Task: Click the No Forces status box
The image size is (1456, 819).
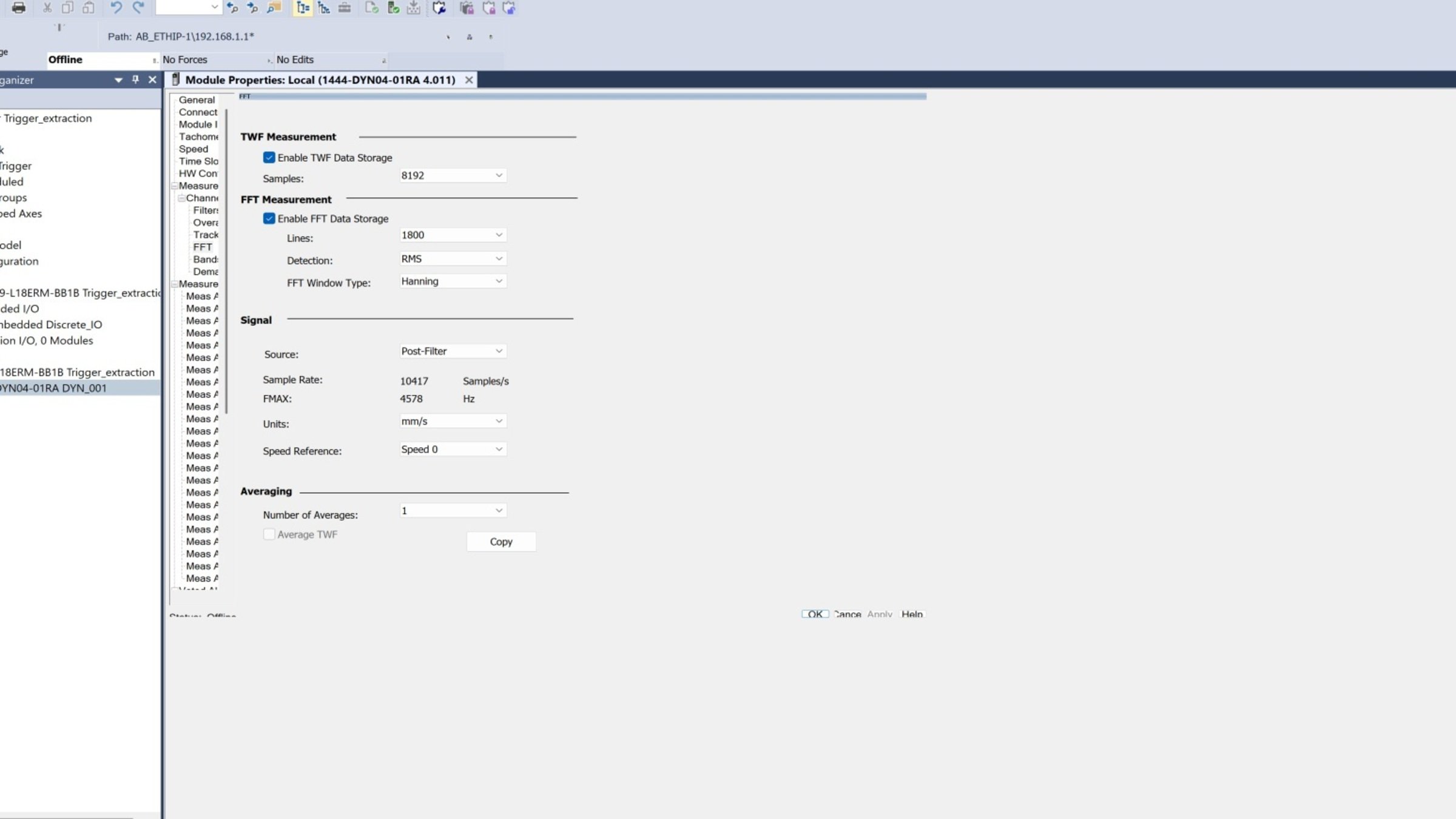Action: pos(217,59)
